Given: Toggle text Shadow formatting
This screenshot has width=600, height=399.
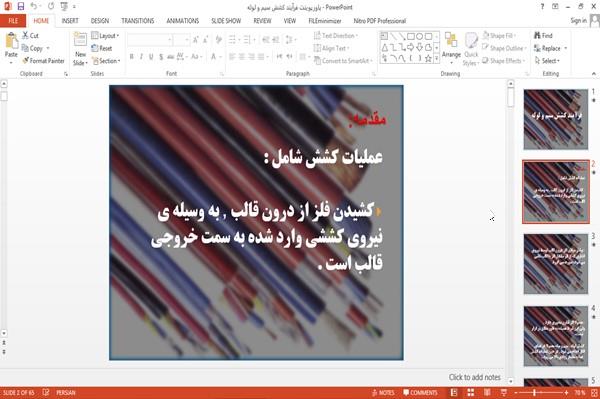Looking at the screenshot, I should click(x=161, y=57).
